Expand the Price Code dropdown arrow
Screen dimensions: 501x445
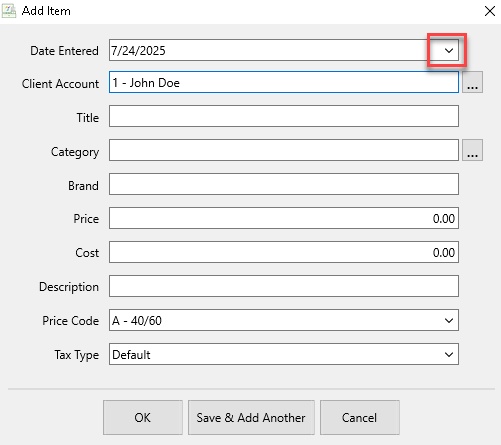[449, 320]
